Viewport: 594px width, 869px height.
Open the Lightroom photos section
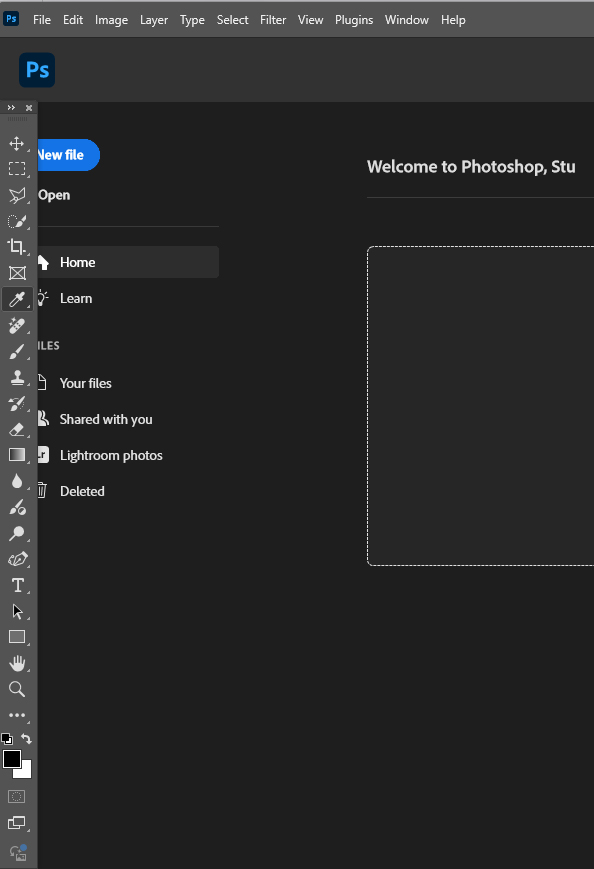(111, 455)
